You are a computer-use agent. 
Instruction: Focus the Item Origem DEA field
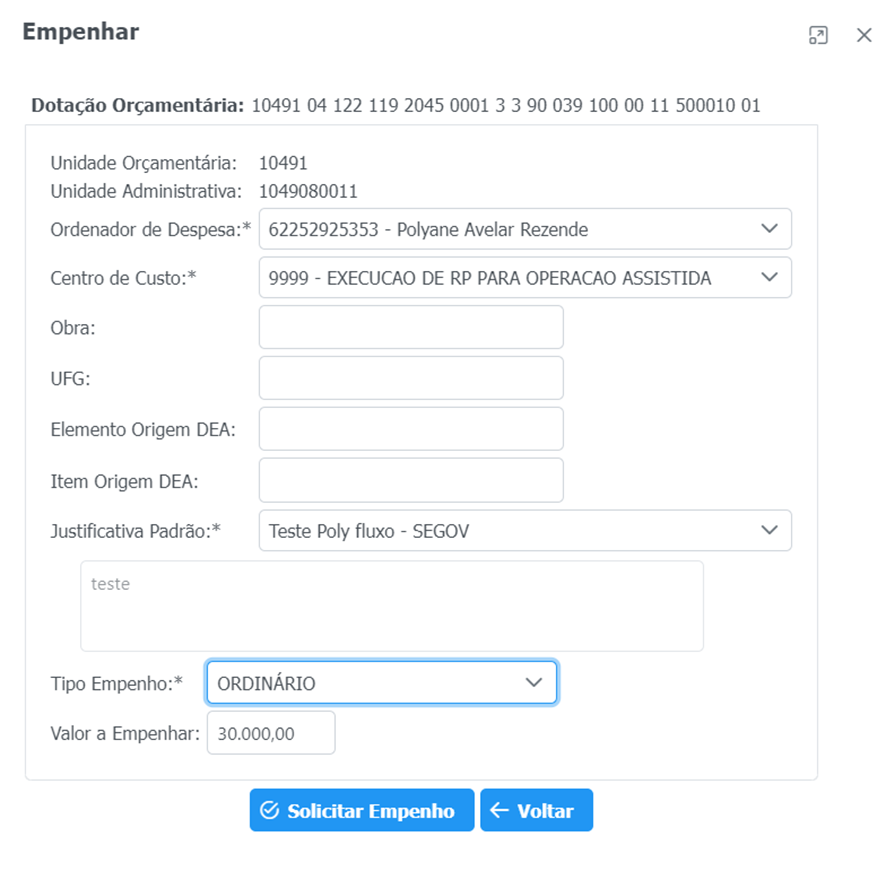[411, 480]
